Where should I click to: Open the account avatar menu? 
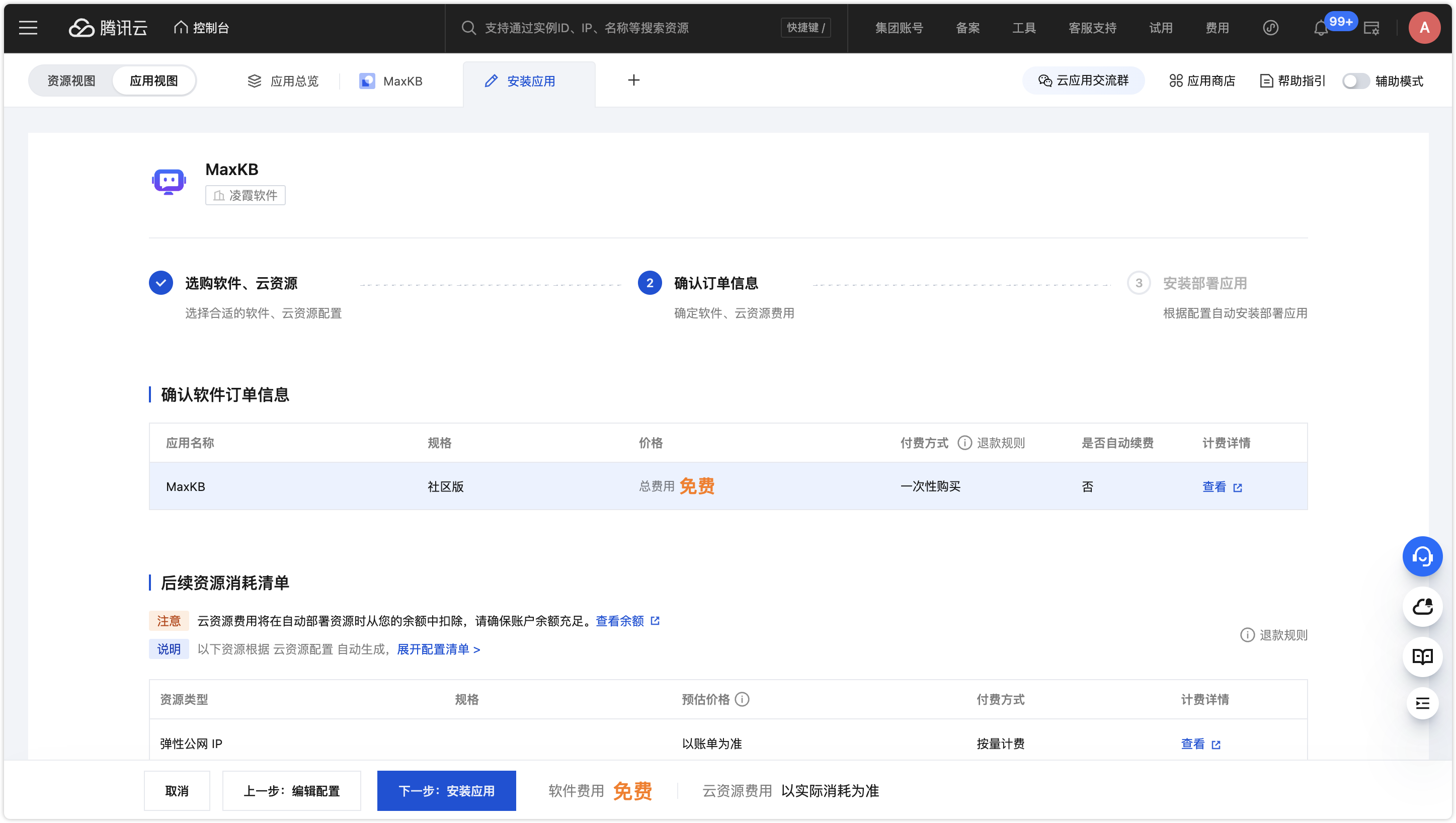tap(1425, 28)
